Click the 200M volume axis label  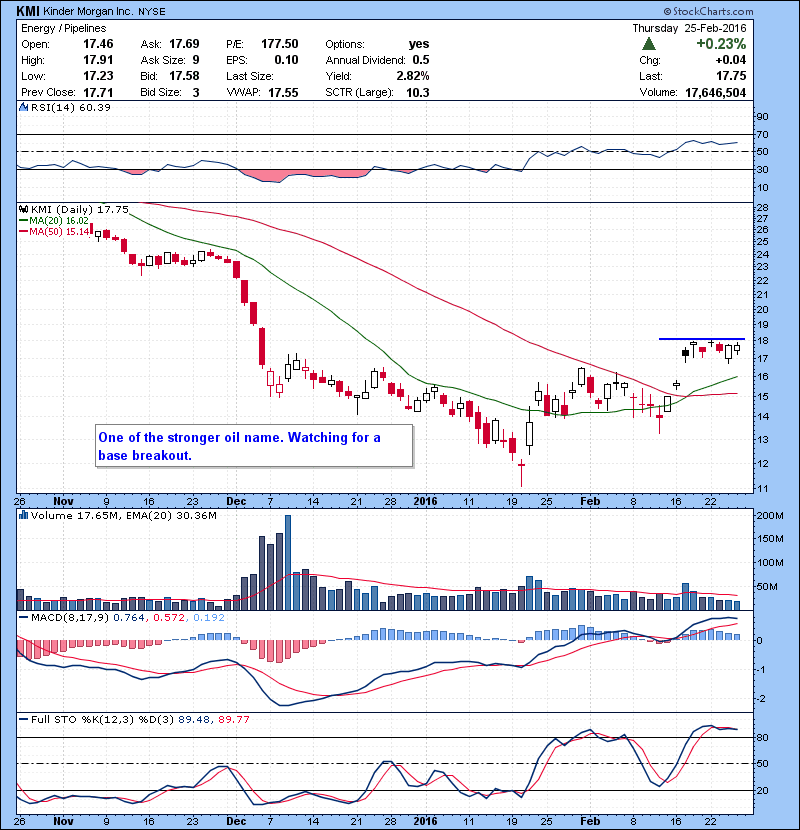pyautogui.click(x=770, y=516)
